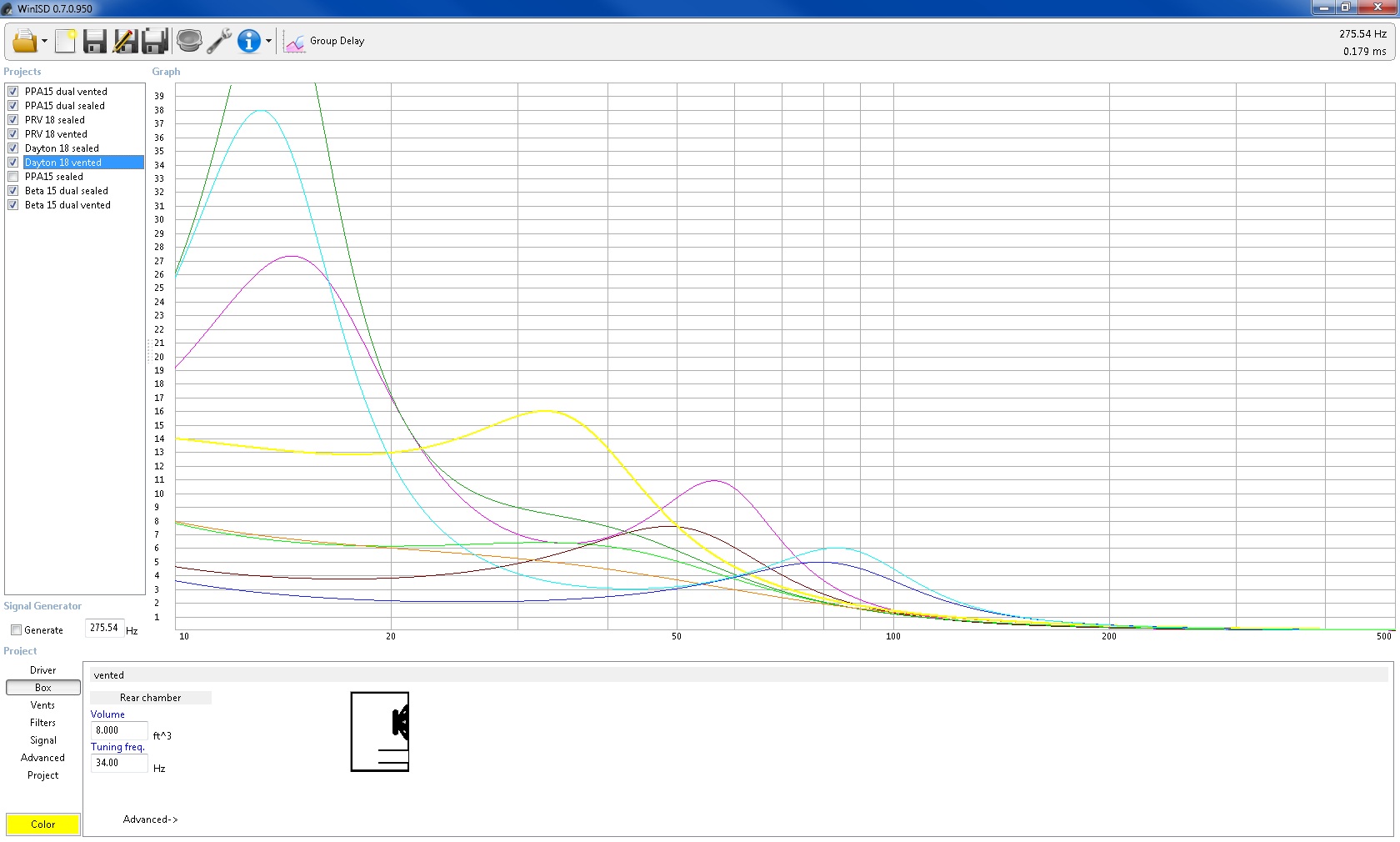Switch to the Vents tab

[x=43, y=705]
